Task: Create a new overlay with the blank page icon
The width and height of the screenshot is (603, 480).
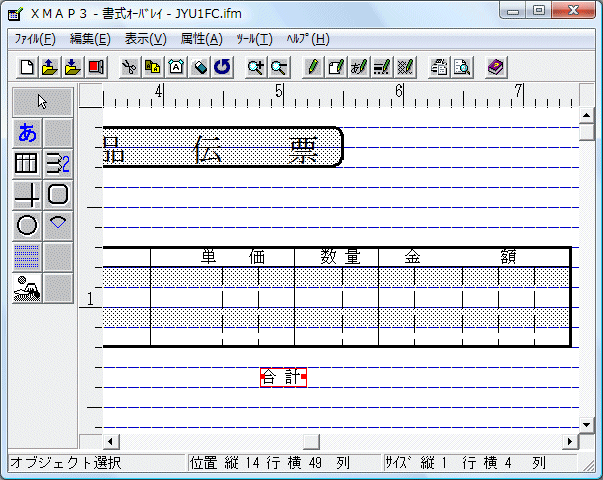Action: [x=27, y=67]
